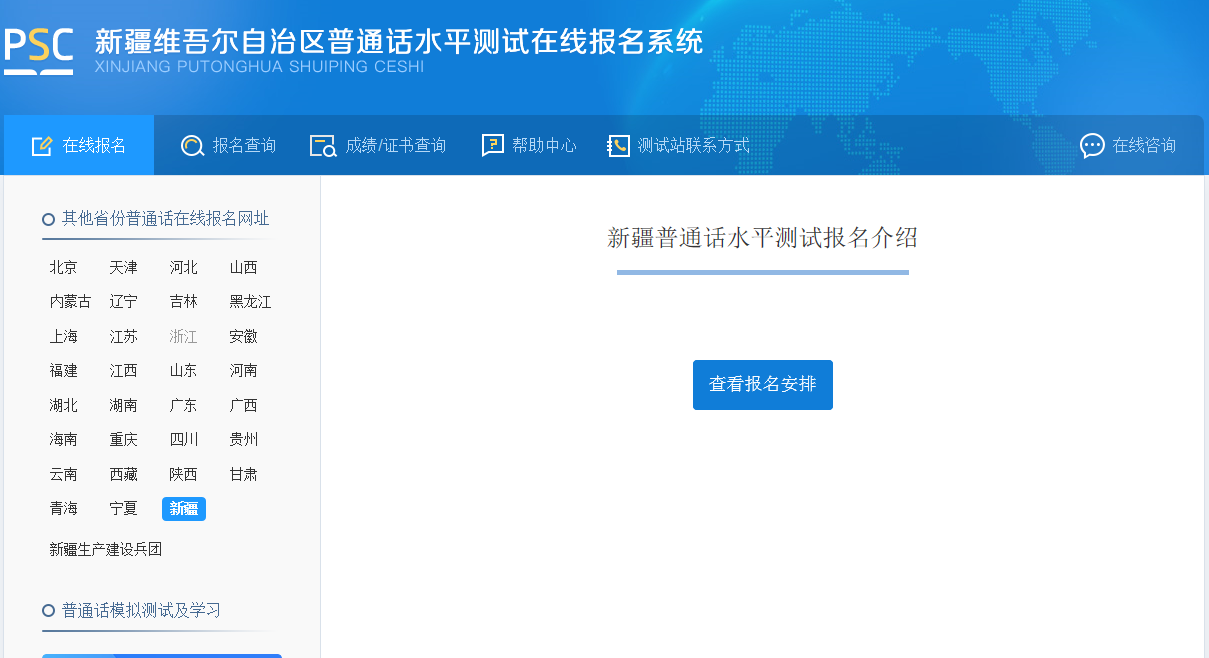The image size is (1209, 658).
Task: Click the 成绩/证书查询 search icon
Action: (323, 146)
